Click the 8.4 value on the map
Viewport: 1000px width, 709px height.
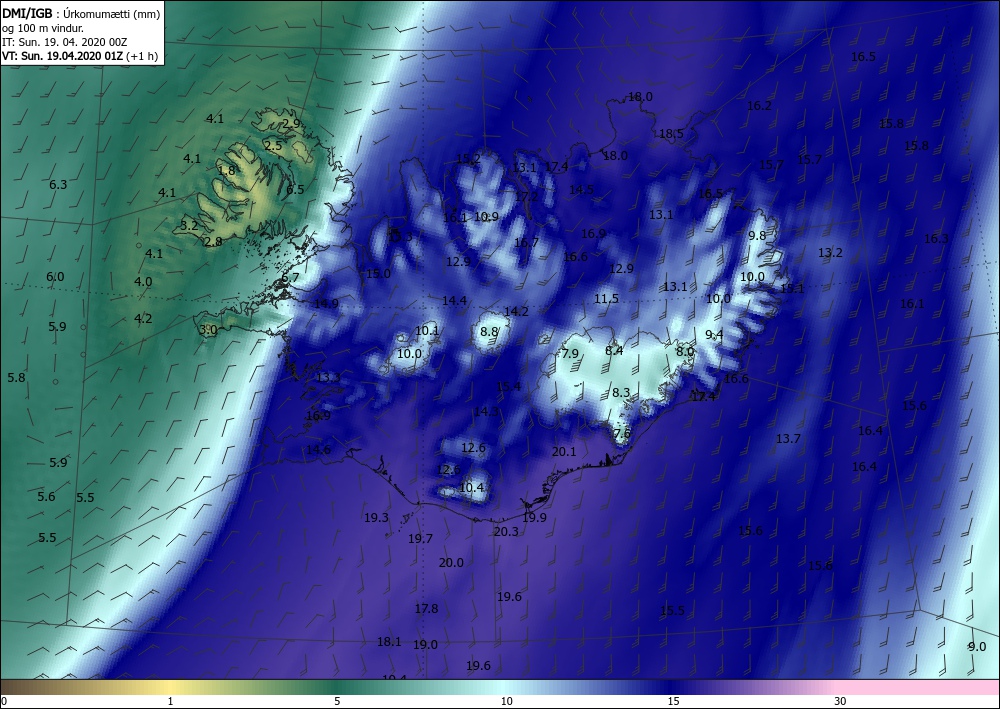[x=614, y=350]
